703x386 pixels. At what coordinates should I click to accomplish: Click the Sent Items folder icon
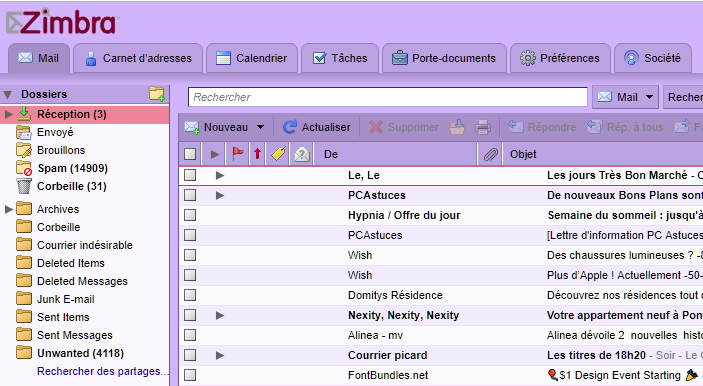pos(24,317)
